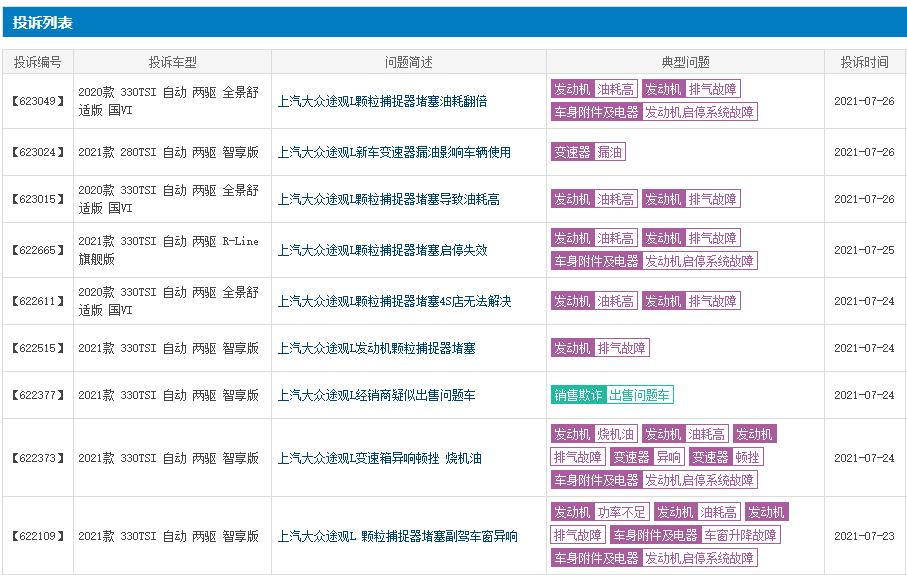Open the 经销商疑似出售问题车 complaint link
This screenshot has width=907, height=575.
tap(376, 395)
